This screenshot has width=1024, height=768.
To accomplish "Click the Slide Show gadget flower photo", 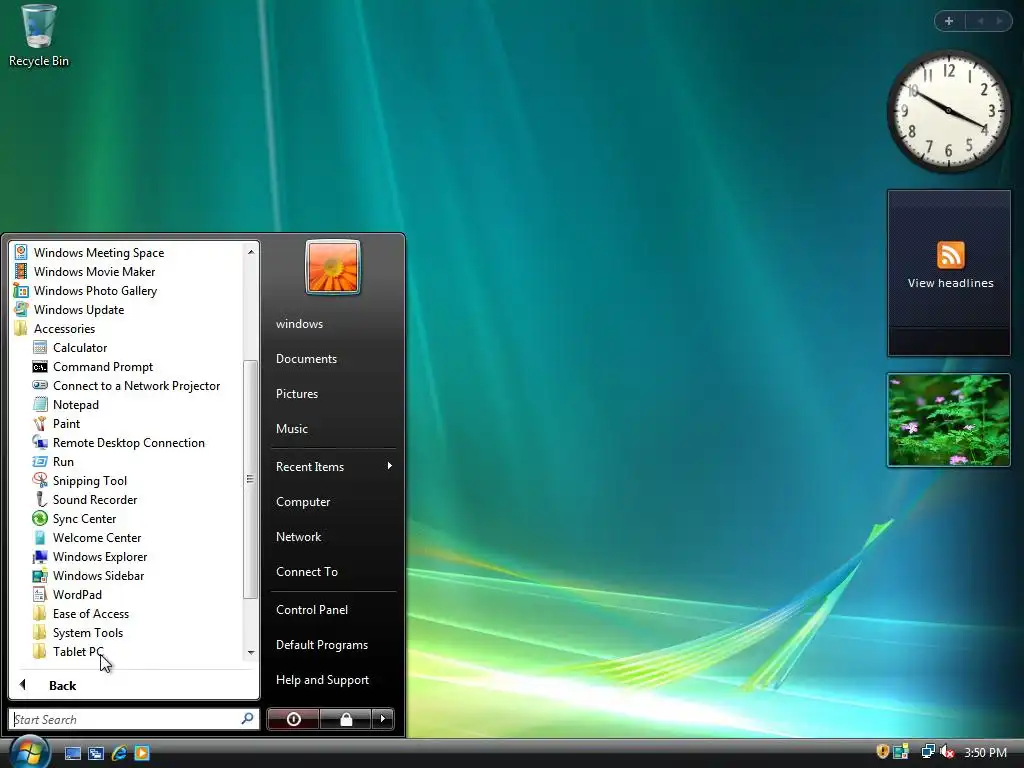I will [948, 420].
